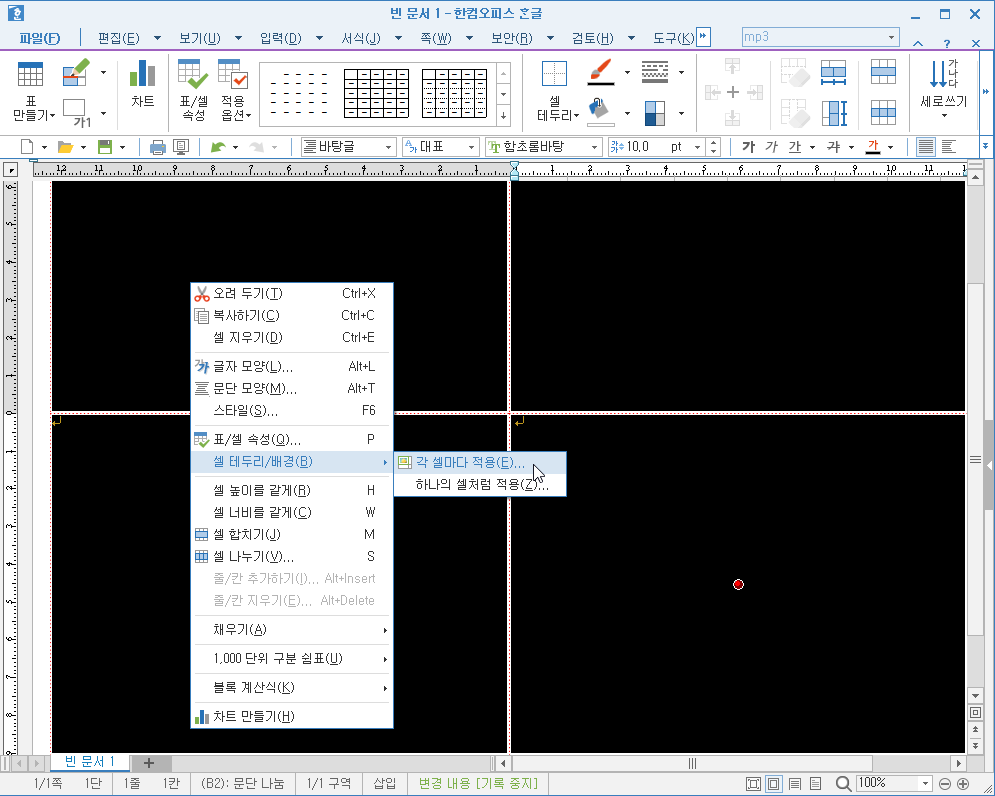Open the 서식 menu
This screenshot has width=995, height=796.
[360, 39]
